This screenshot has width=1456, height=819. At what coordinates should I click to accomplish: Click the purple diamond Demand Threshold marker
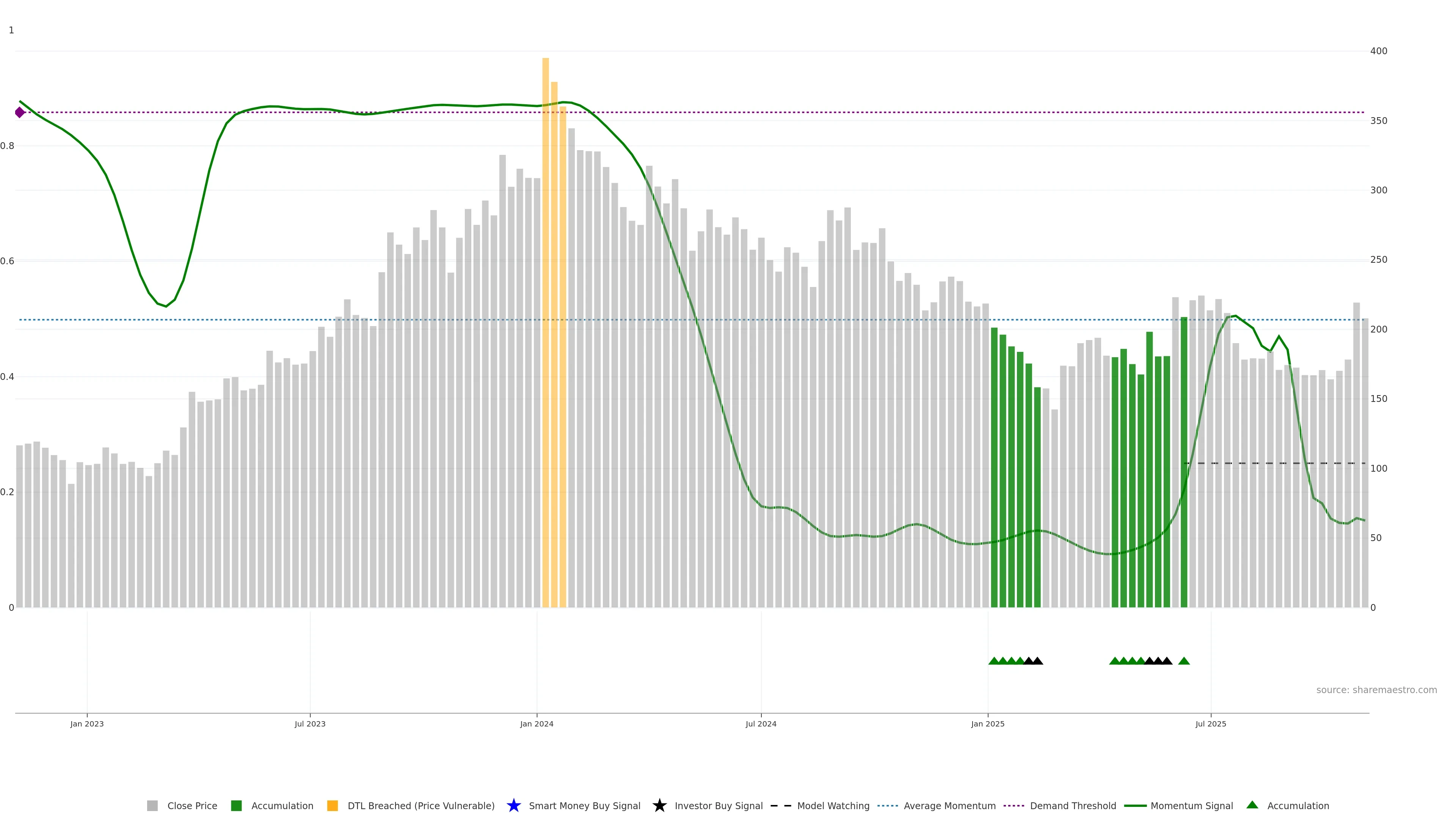20,113
